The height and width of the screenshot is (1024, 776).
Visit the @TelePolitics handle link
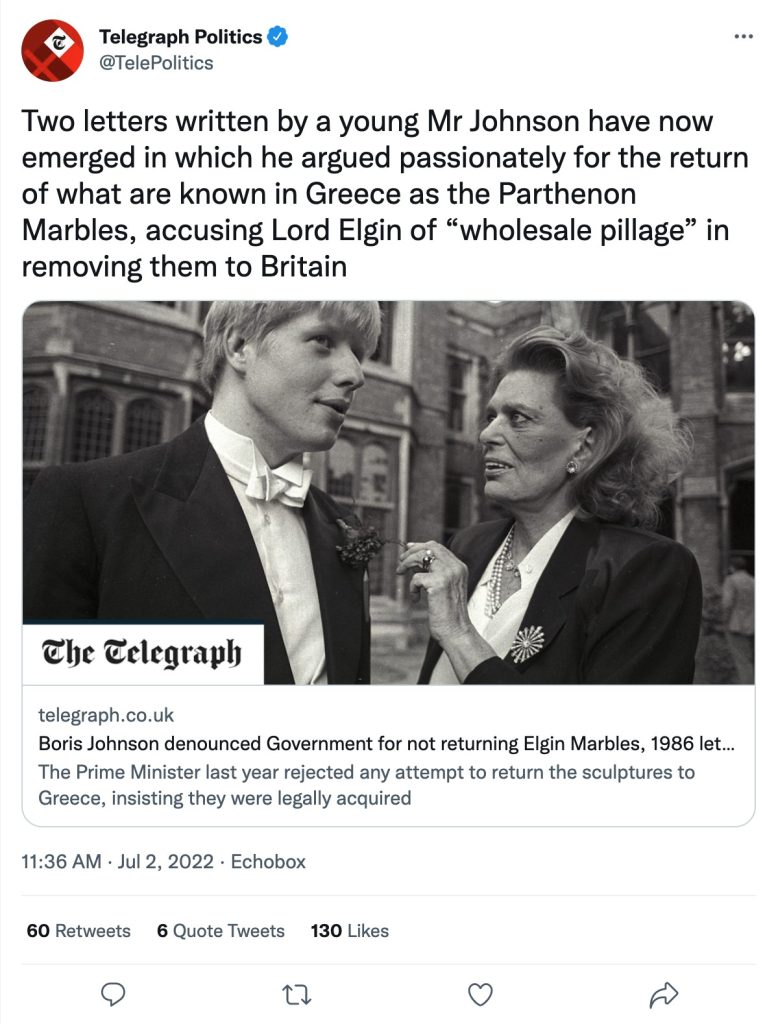[156, 62]
